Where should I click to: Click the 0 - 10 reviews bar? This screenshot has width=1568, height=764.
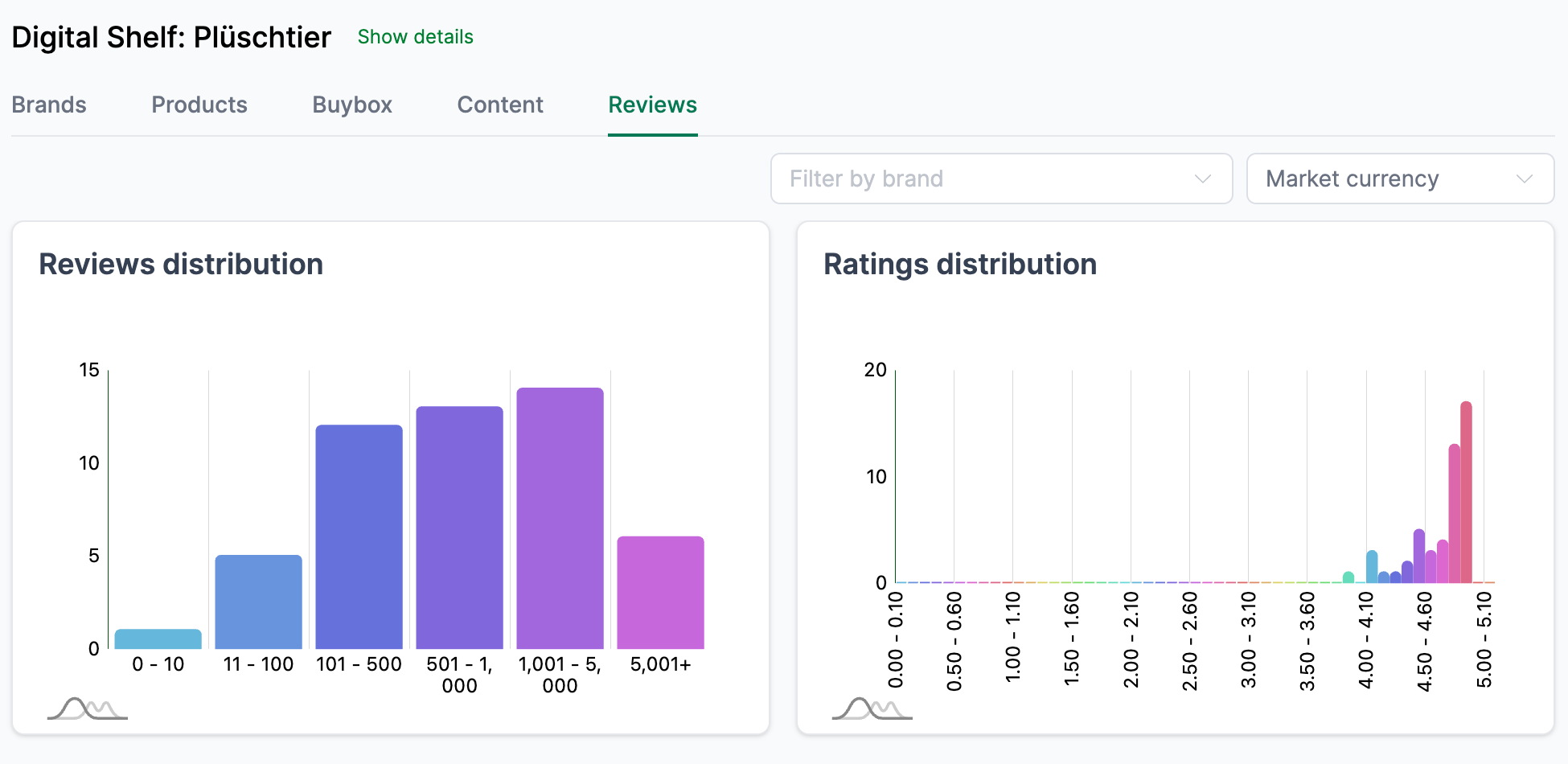click(x=158, y=639)
